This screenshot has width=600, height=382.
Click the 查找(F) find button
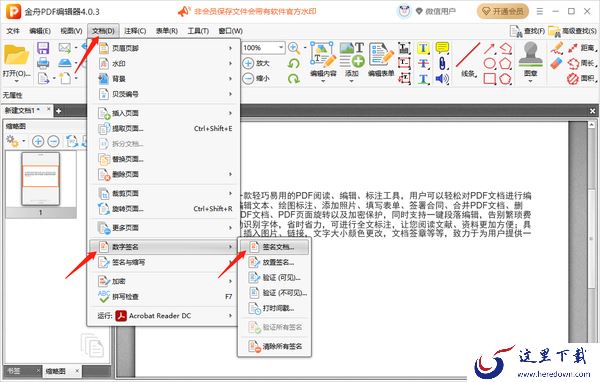(x=528, y=31)
